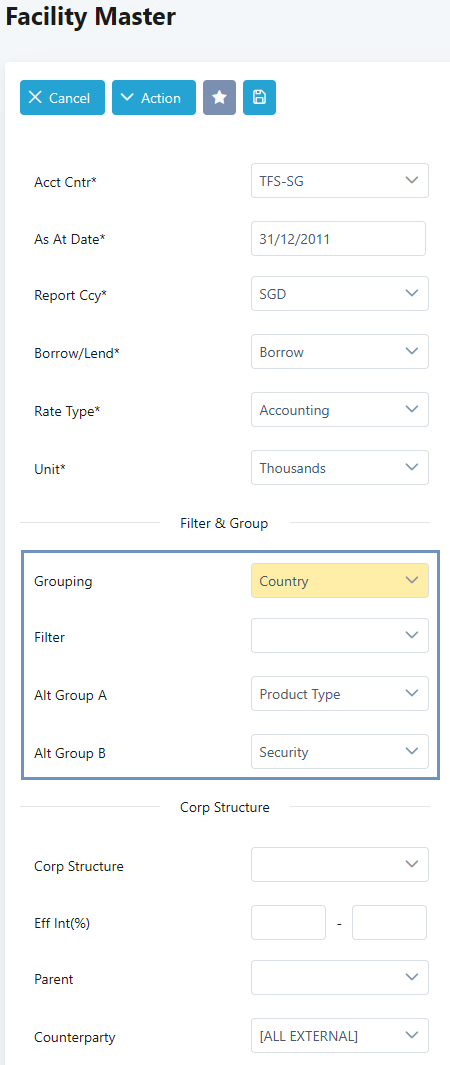Click the second Eff Int(%) input box
Screen dimensions: 450x1065
point(390,922)
